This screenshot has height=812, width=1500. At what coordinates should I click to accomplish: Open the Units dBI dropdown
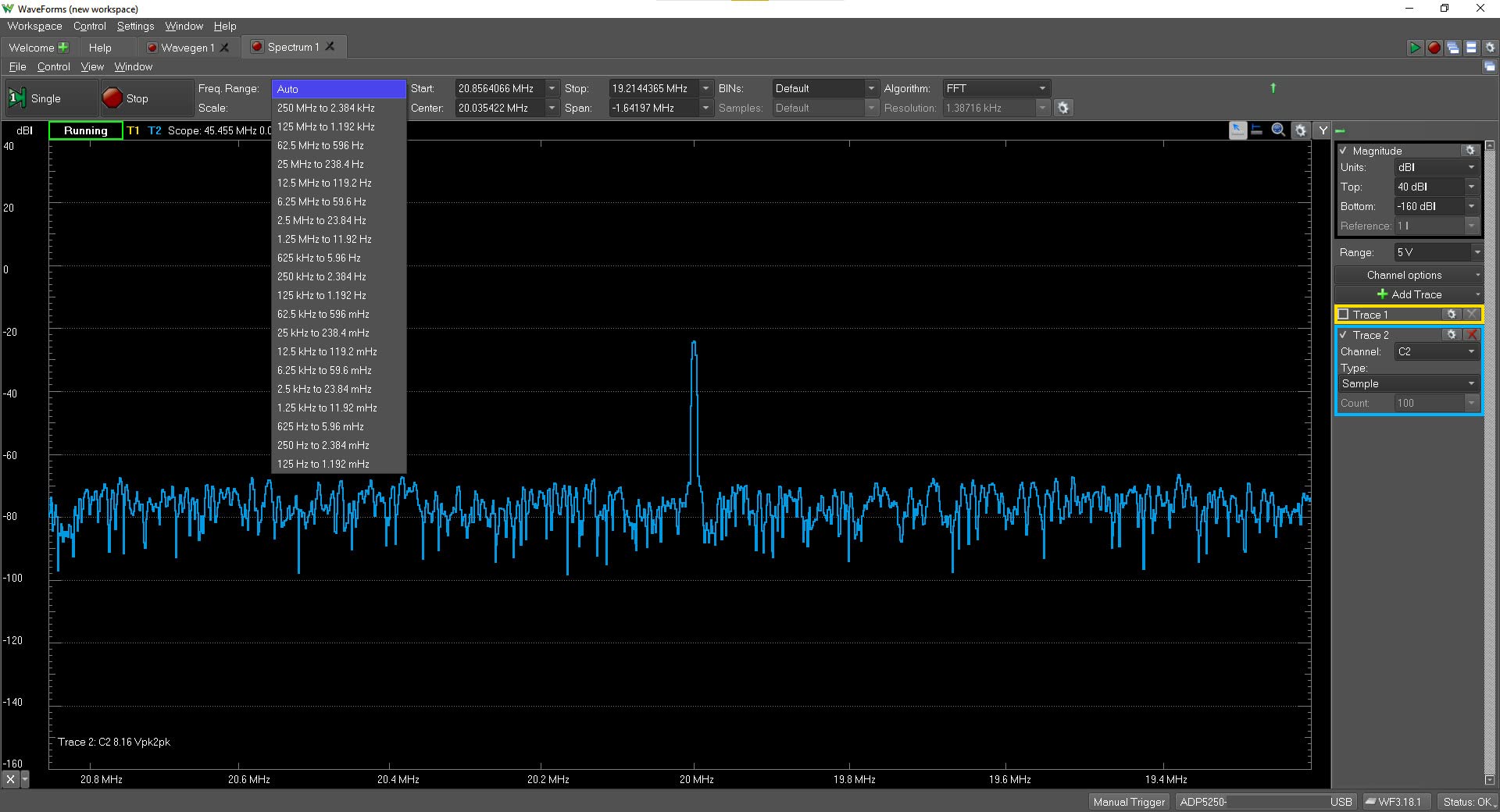(x=1437, y=167)
